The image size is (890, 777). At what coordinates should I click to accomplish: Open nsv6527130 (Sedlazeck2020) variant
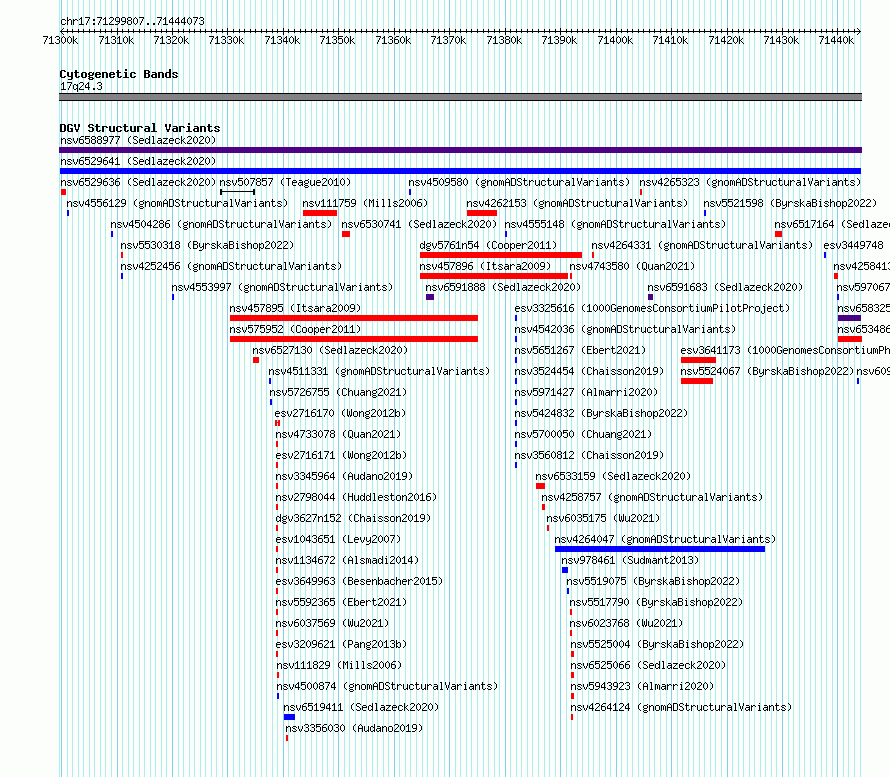330,350
